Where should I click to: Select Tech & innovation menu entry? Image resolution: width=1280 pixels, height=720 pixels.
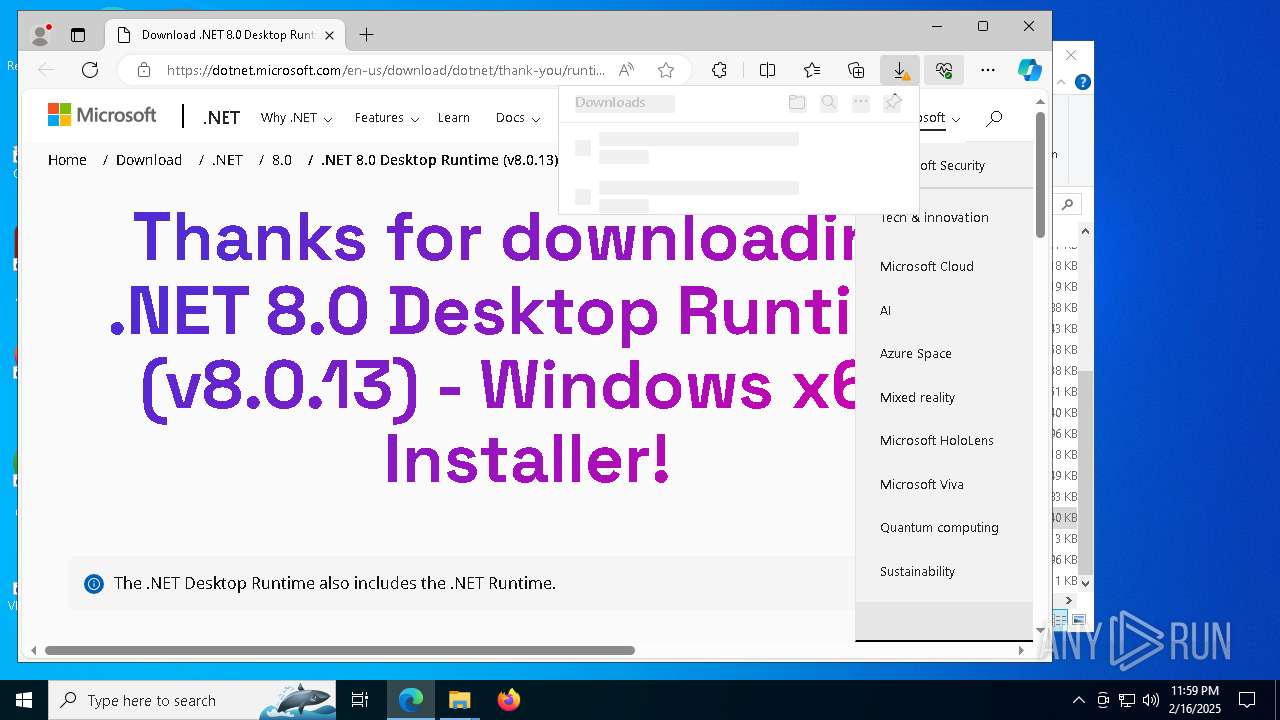(934, 217)
